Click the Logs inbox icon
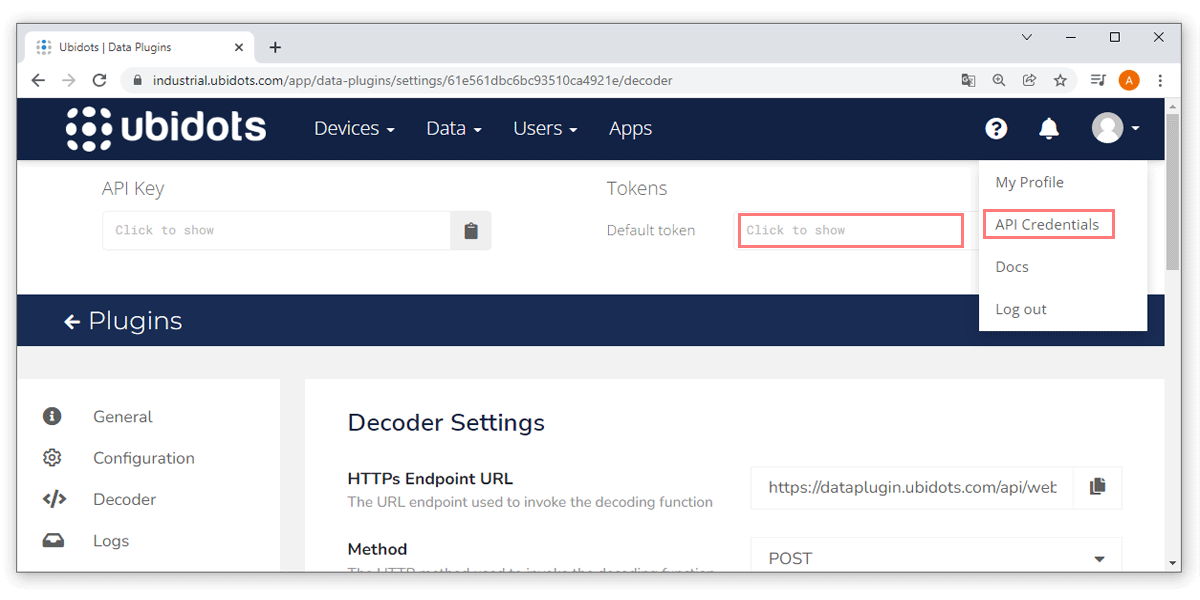Screen dimensions: 1200x600 [x=52, y=541]
